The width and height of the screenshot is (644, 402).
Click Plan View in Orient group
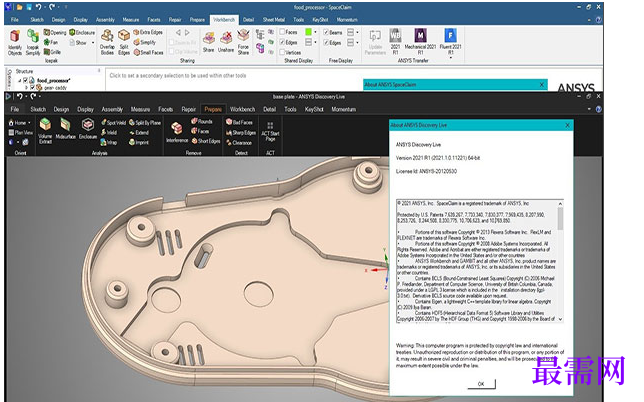[21, 133]
